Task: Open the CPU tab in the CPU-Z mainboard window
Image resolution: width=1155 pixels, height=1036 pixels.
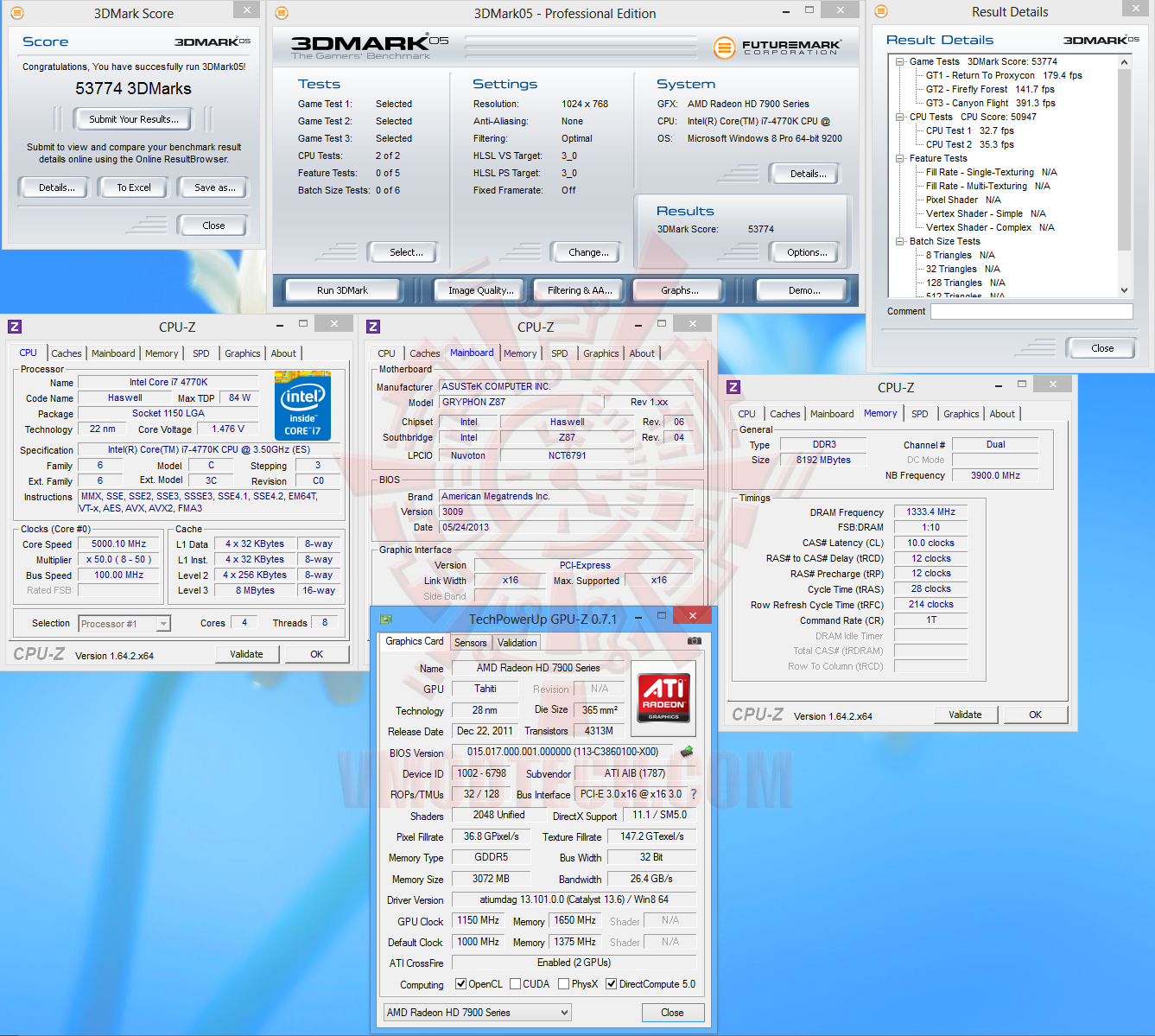Action: (386, 353)
